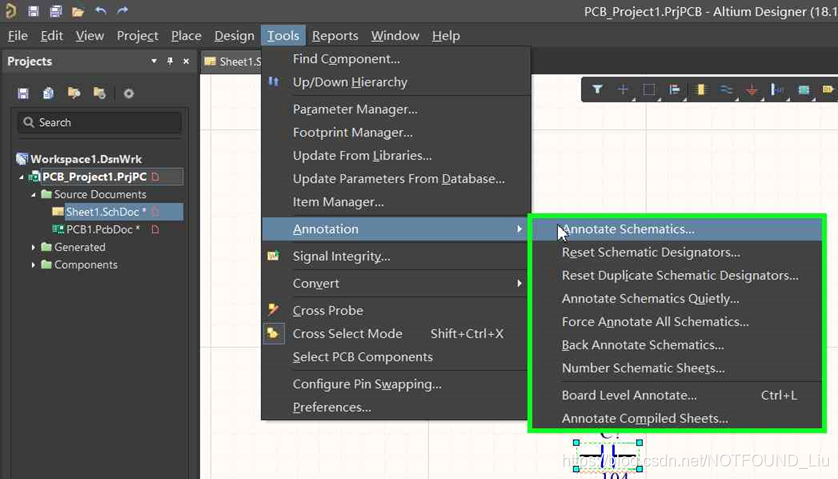
Task: Click Back Annotate Schematics
Action: 677,345
